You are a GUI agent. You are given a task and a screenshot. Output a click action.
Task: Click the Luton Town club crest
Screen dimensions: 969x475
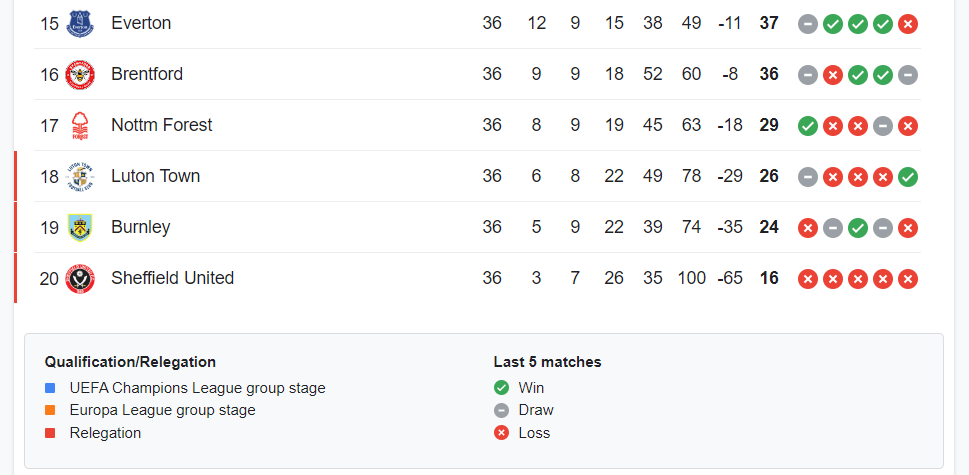[80, 177]
